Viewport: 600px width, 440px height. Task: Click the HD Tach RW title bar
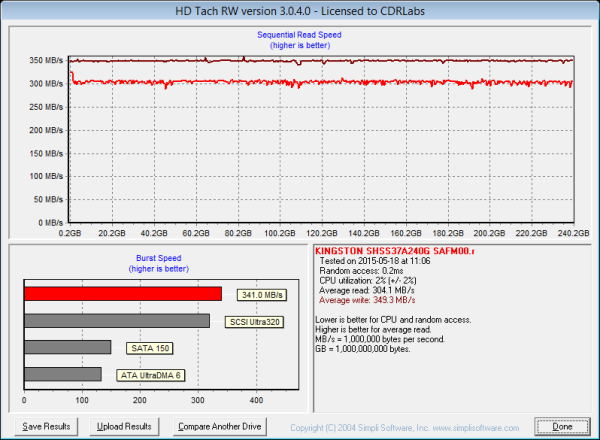[x=299, y=10]
